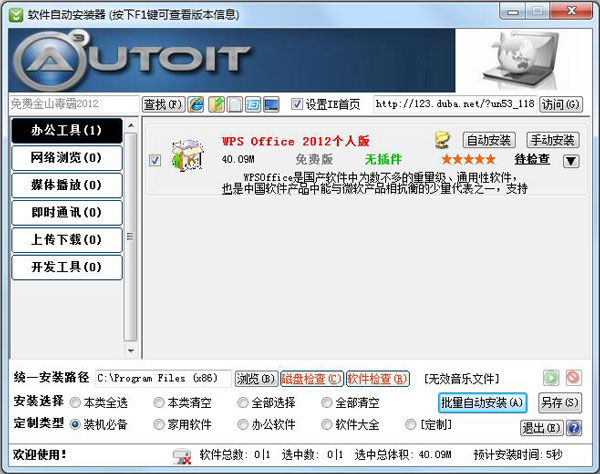600x474 pixels.
Task: Select the 装机必备 radio button
Action: coord(75,425)
